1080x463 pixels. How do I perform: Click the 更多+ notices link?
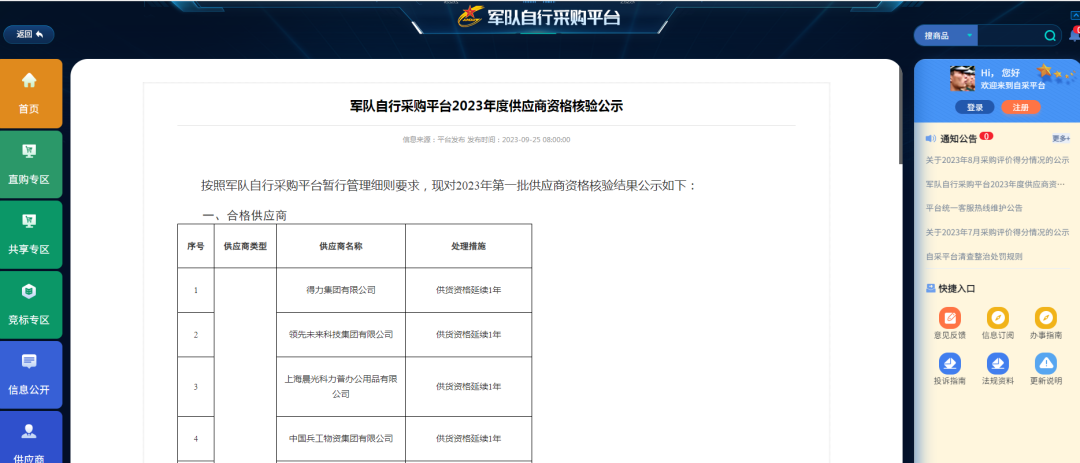1061,138
